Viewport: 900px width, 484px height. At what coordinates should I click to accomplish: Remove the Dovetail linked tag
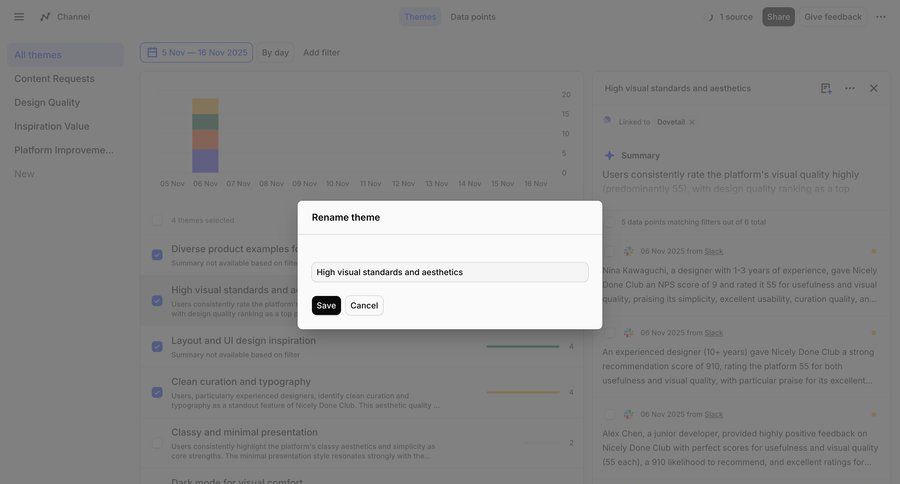[x=692, y=122]
